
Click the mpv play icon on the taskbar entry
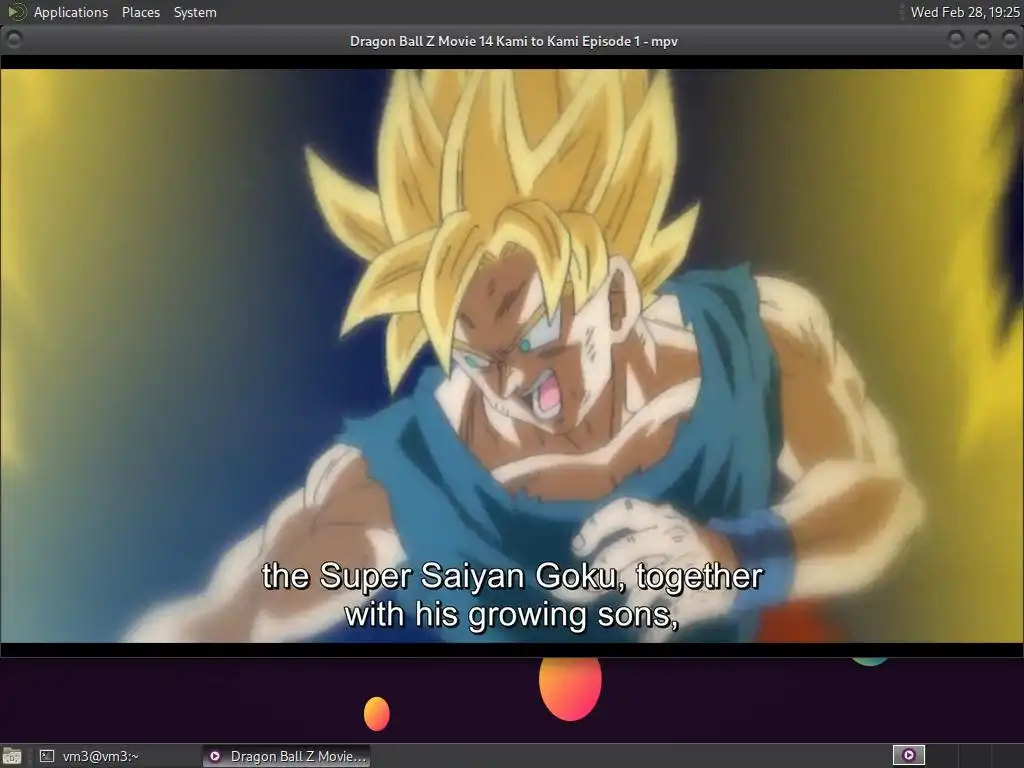[215, 756]
